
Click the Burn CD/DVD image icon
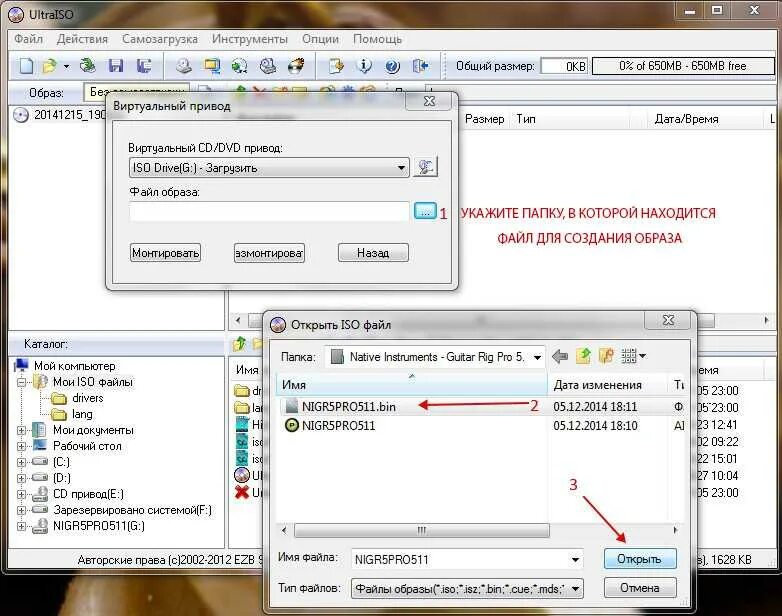[296, 66]
